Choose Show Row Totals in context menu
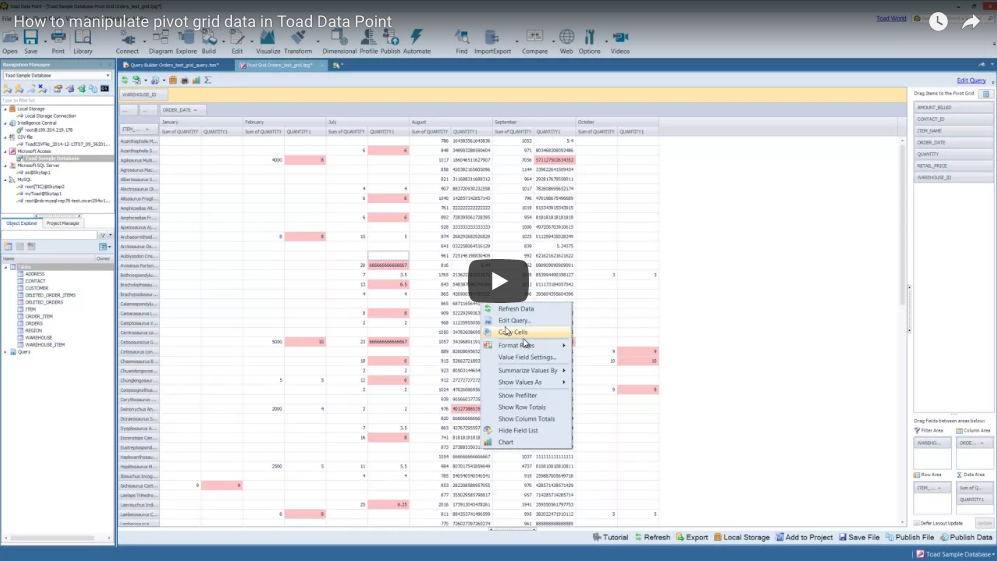Image resolution: width=997 pixels, height=561 pixels. pos(522,407)
